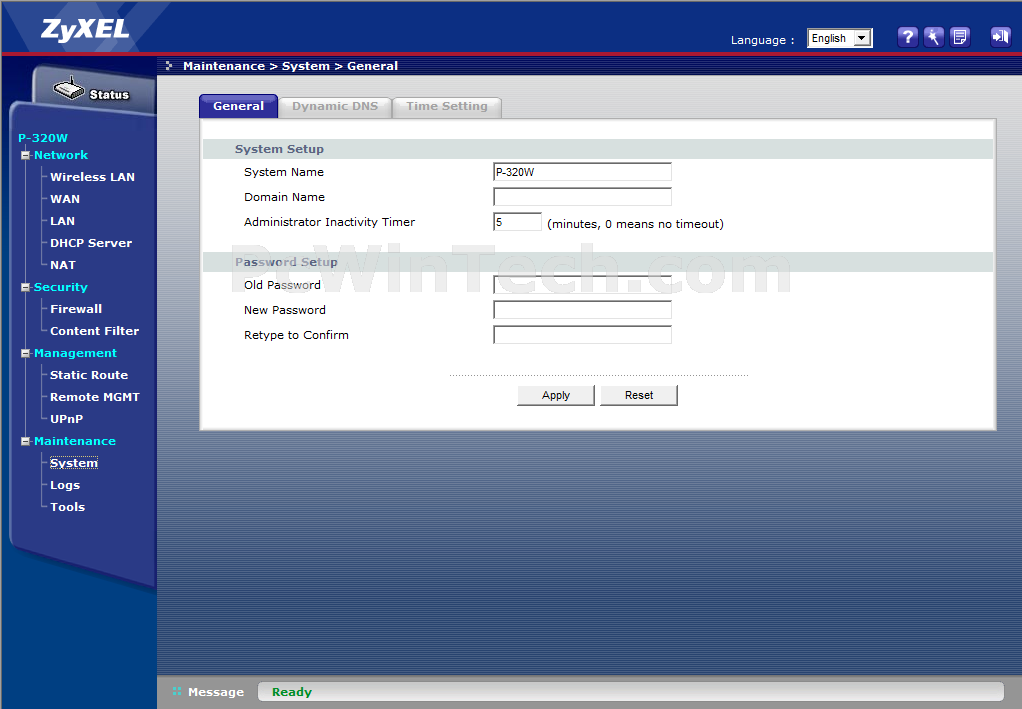The height and width of the screenshot is (709, 1022).
Task: Click the "Message" label in status bar
Action: (x=216, y=692)
